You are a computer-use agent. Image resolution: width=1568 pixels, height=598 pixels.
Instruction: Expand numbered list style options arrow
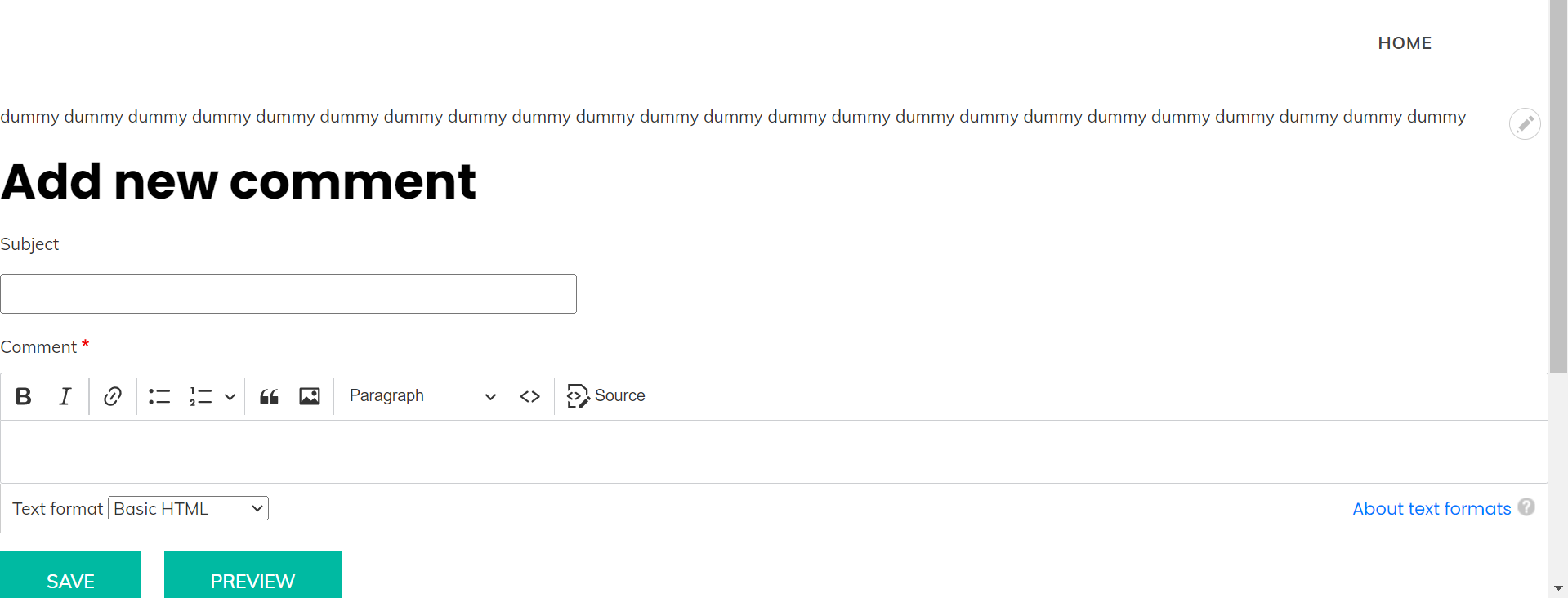coord(230,396)
